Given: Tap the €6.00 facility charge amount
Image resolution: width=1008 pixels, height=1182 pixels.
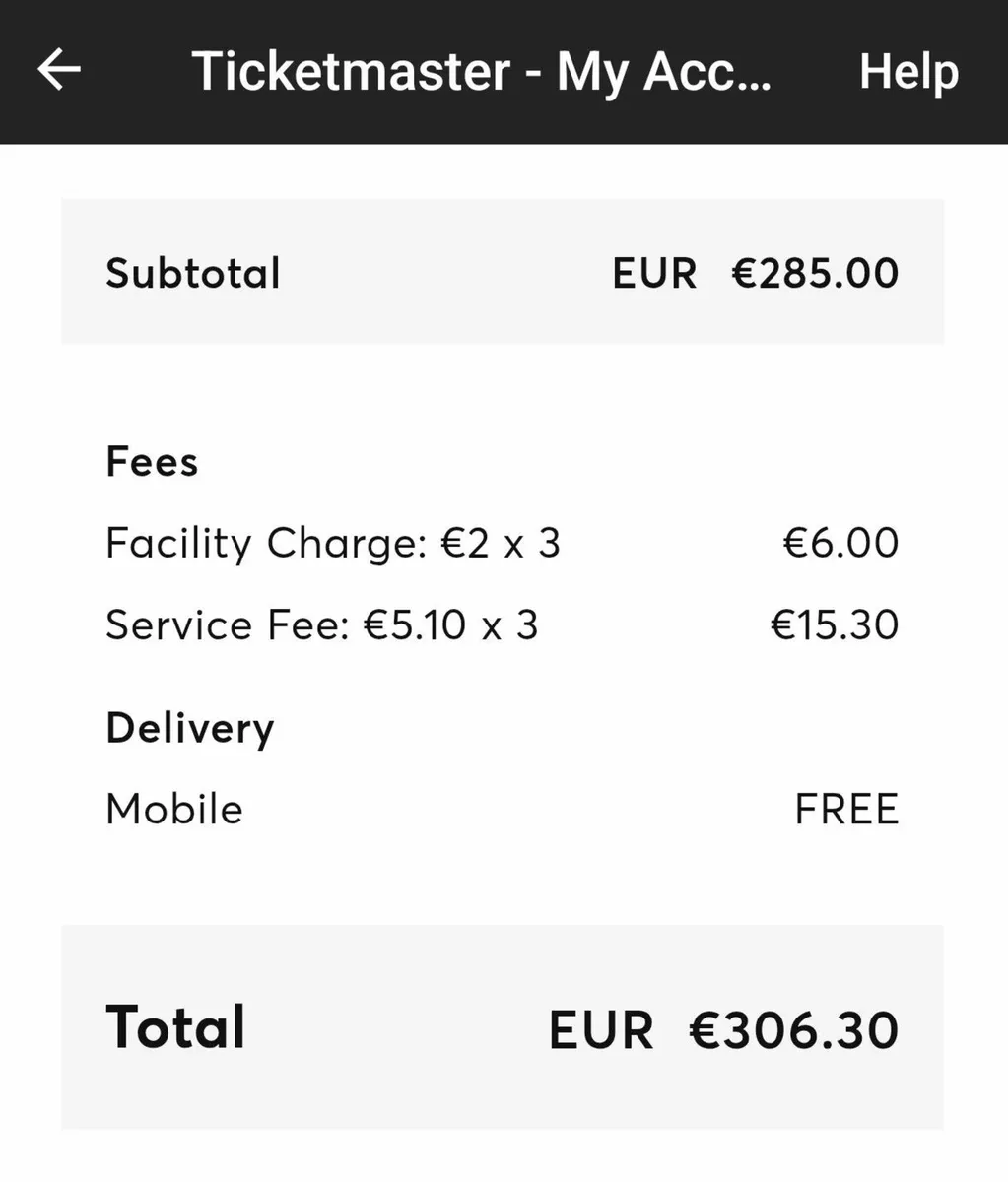Looking at the screenshot, I should tap(840, 544).
